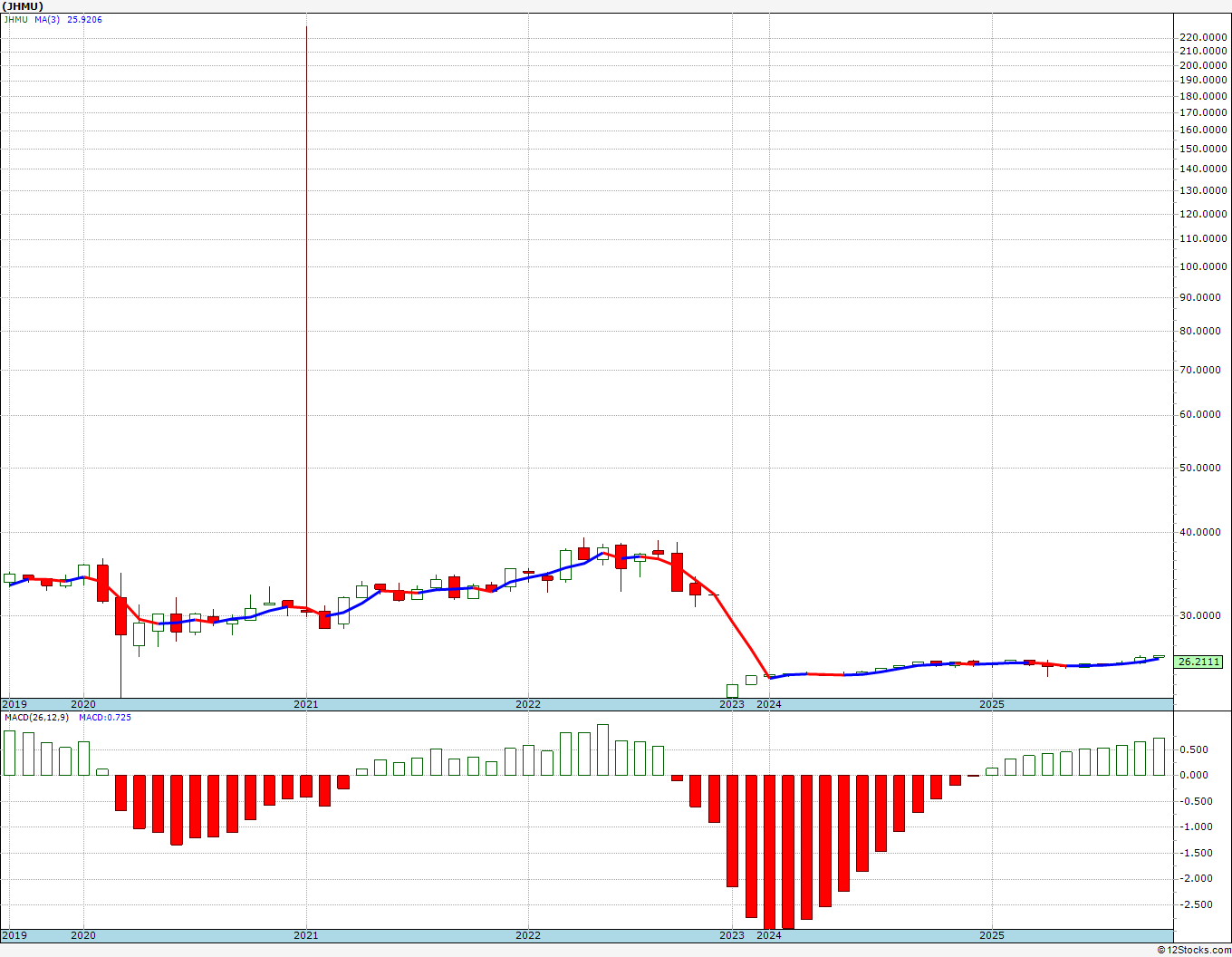This screenshot has width=1232, height=957.
Task: Select 2025 on the price chart time axis
Action: coord(992,704)
